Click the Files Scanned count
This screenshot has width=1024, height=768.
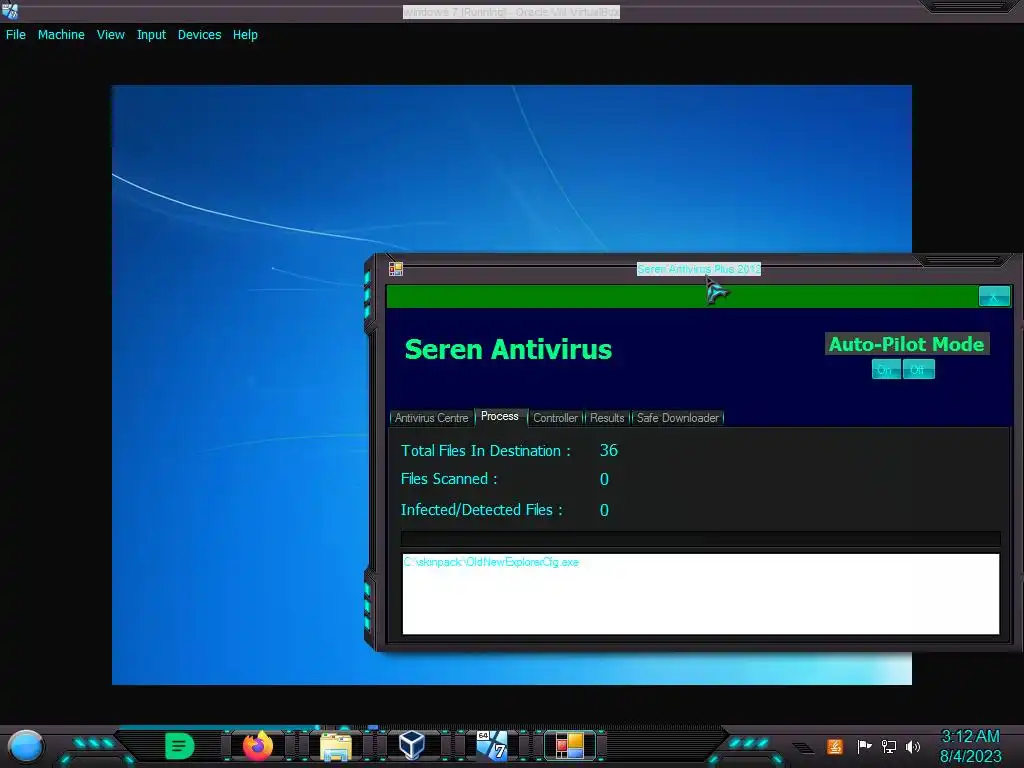click(604, 479)
